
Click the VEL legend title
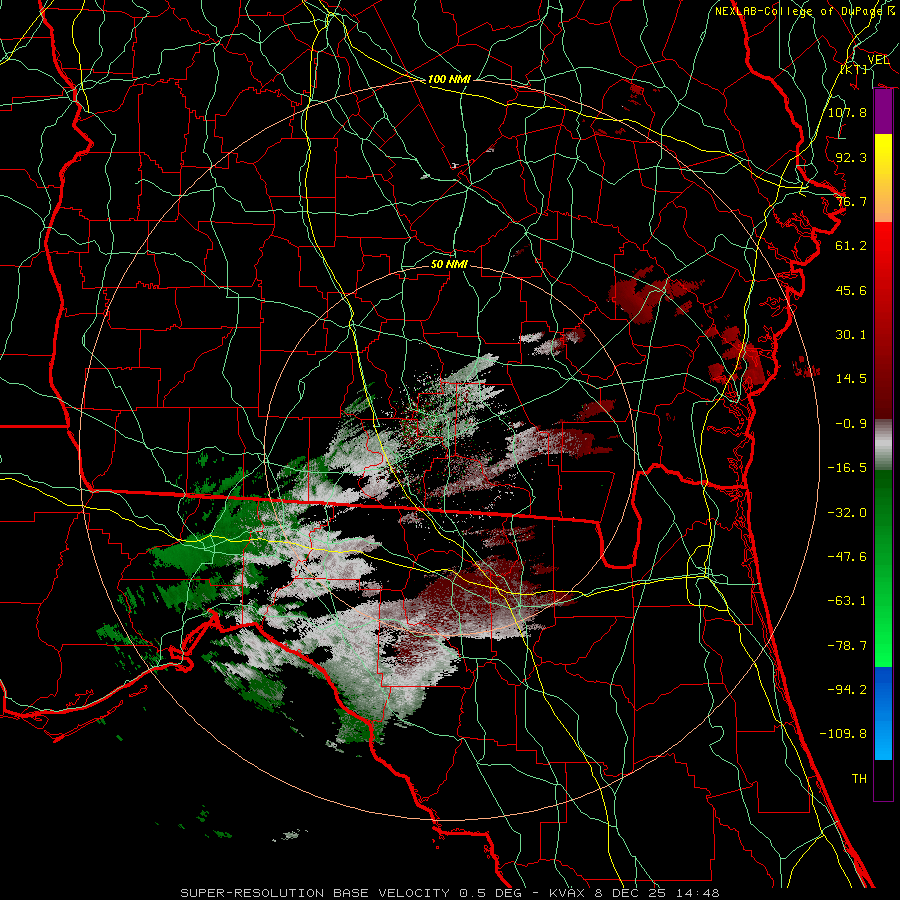pyautogui.click(x=878, y=60)
